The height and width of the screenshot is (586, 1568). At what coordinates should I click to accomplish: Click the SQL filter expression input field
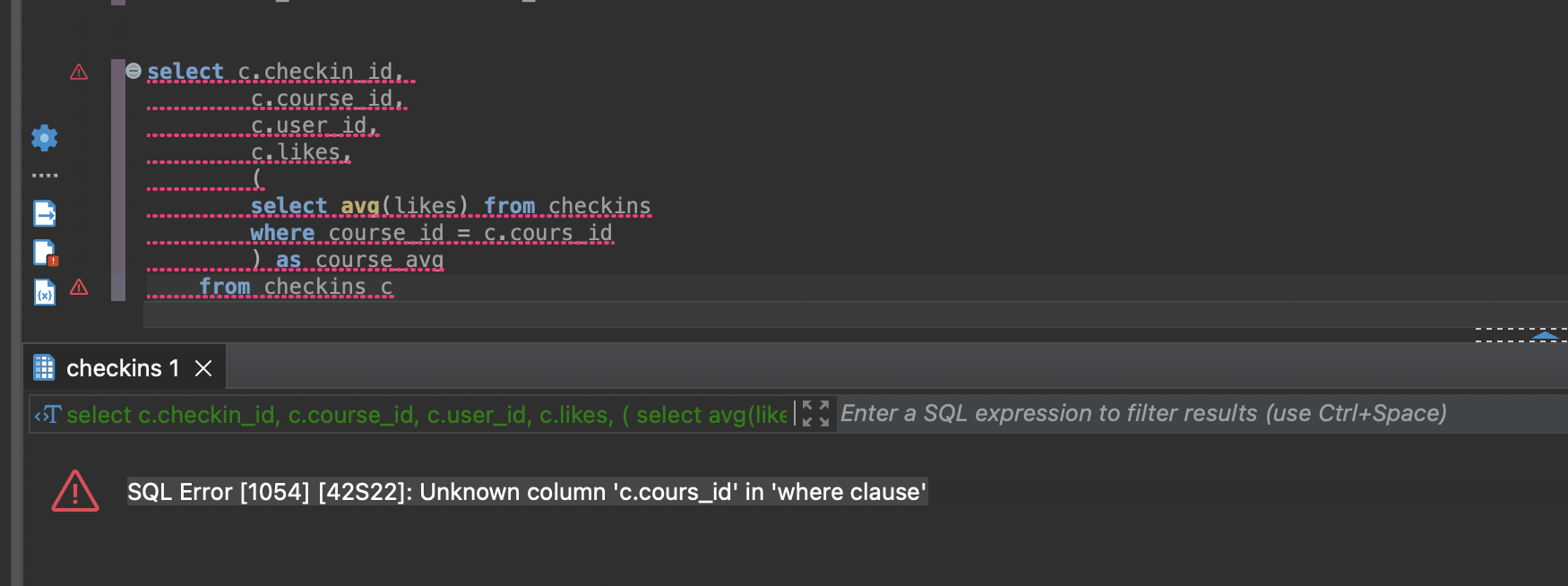pyautogui.click(x=1202, y=414)
